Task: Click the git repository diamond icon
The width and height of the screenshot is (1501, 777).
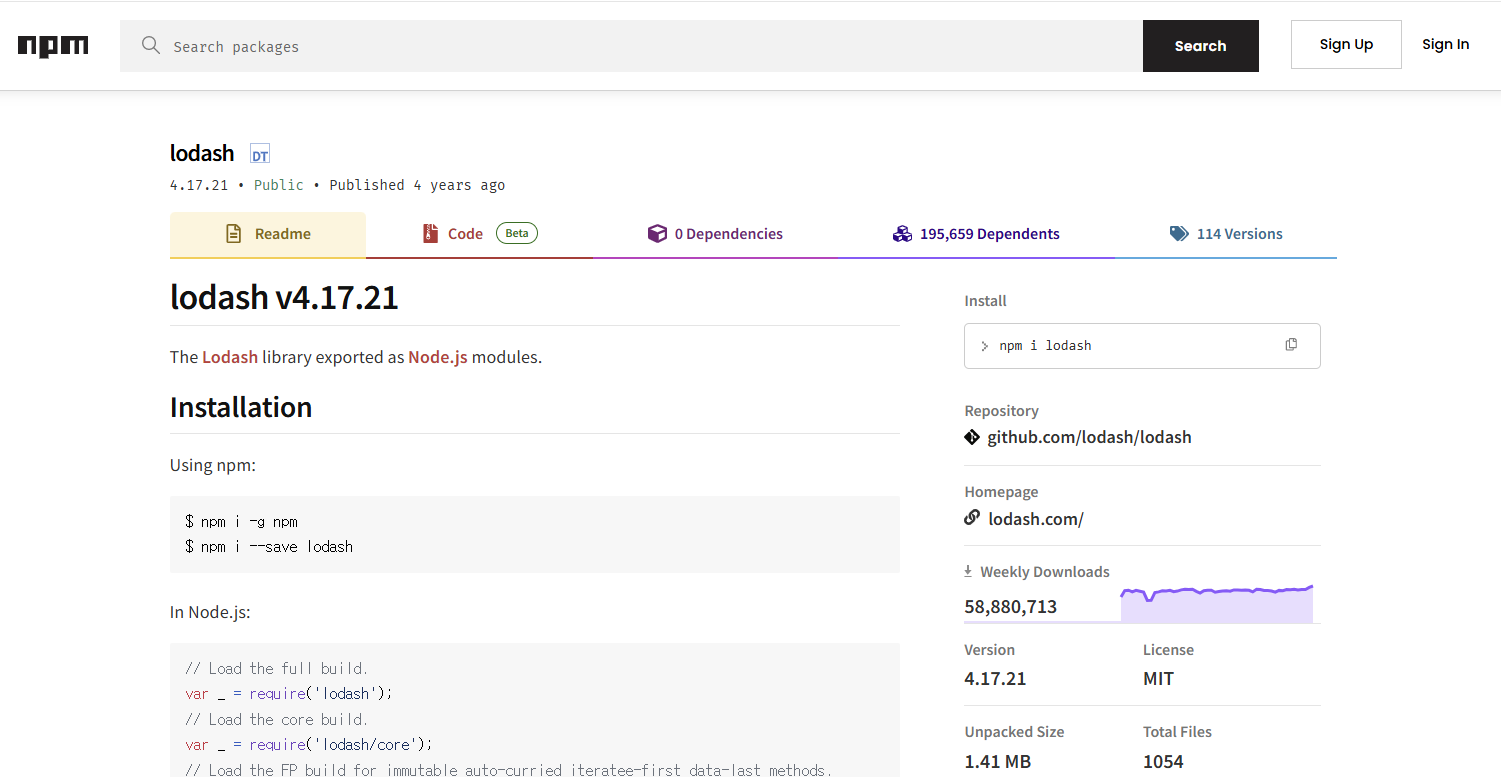Action: 972,437
